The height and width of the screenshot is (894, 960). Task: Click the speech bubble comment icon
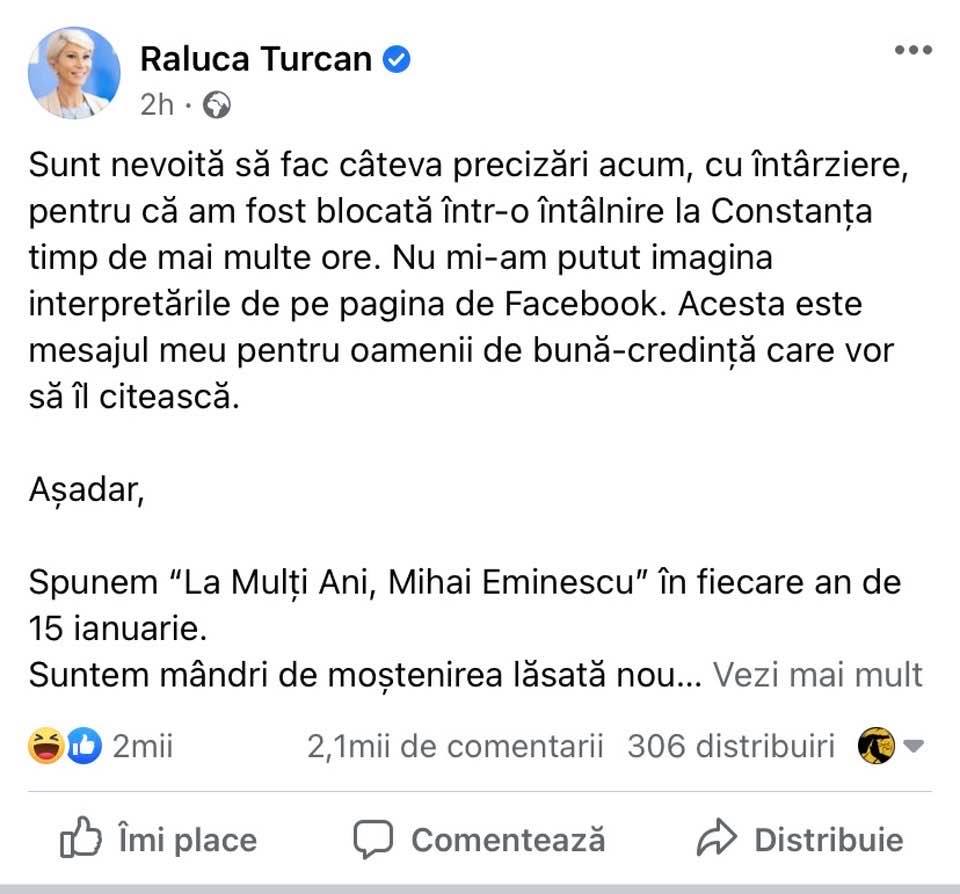[373, 839]
